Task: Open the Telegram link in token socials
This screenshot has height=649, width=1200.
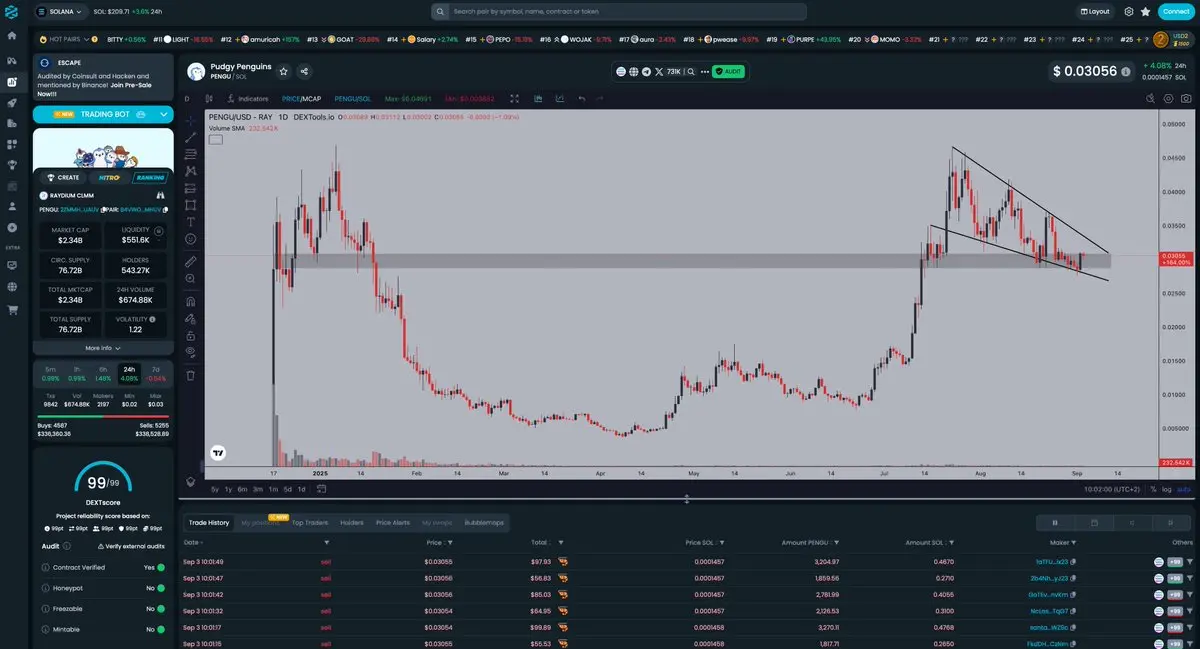Action: tap(646, 72)
